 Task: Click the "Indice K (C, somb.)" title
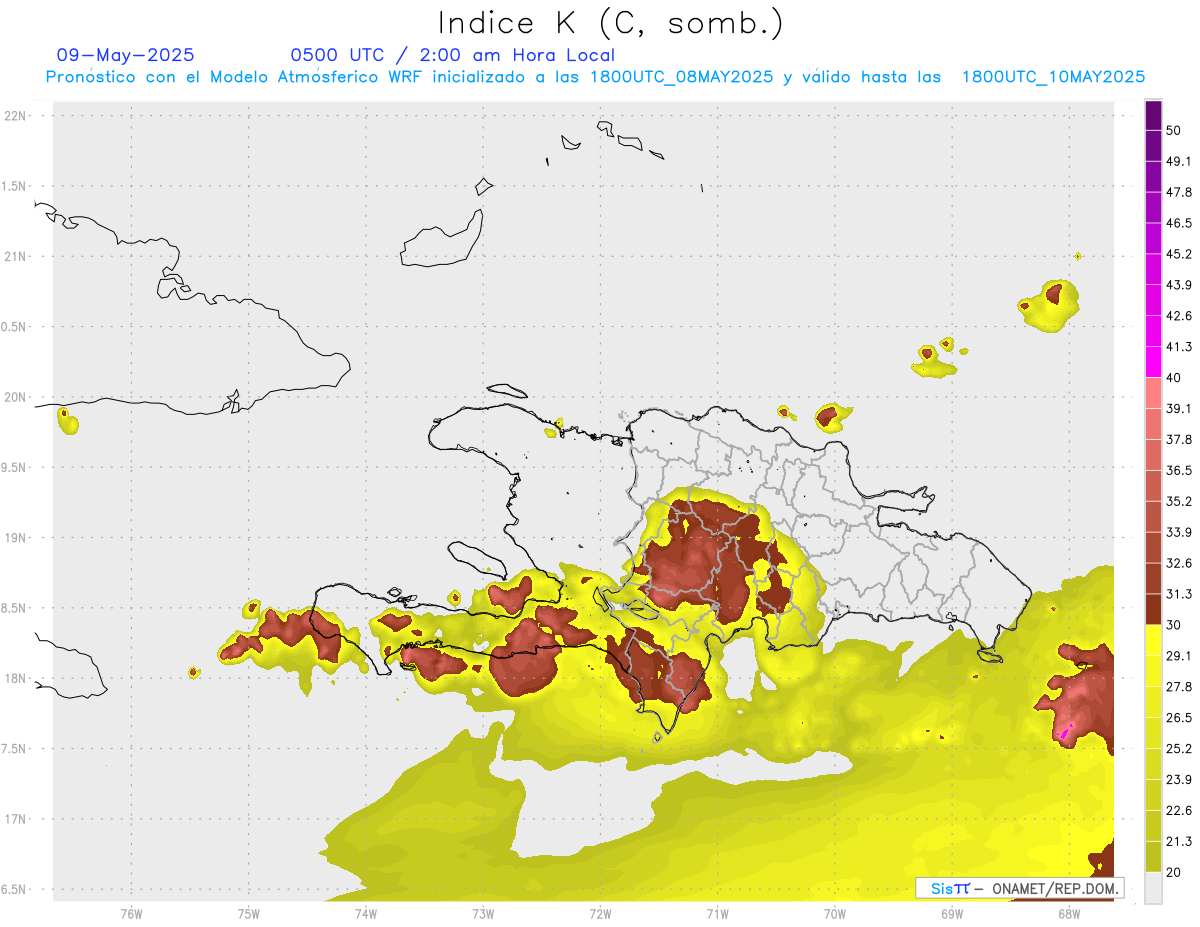coord(609,23)
